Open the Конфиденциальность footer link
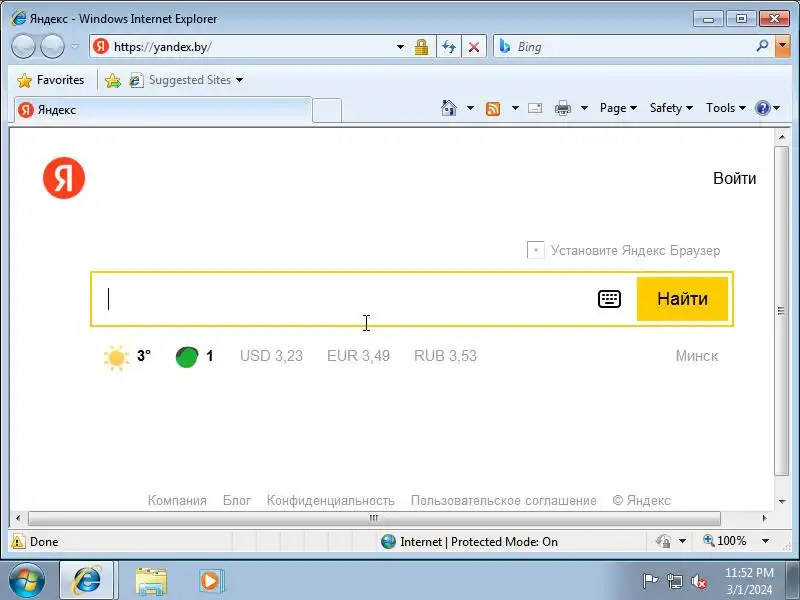Image resolution: width=800 pixels, height=600 pixels. tap(331, 501)
